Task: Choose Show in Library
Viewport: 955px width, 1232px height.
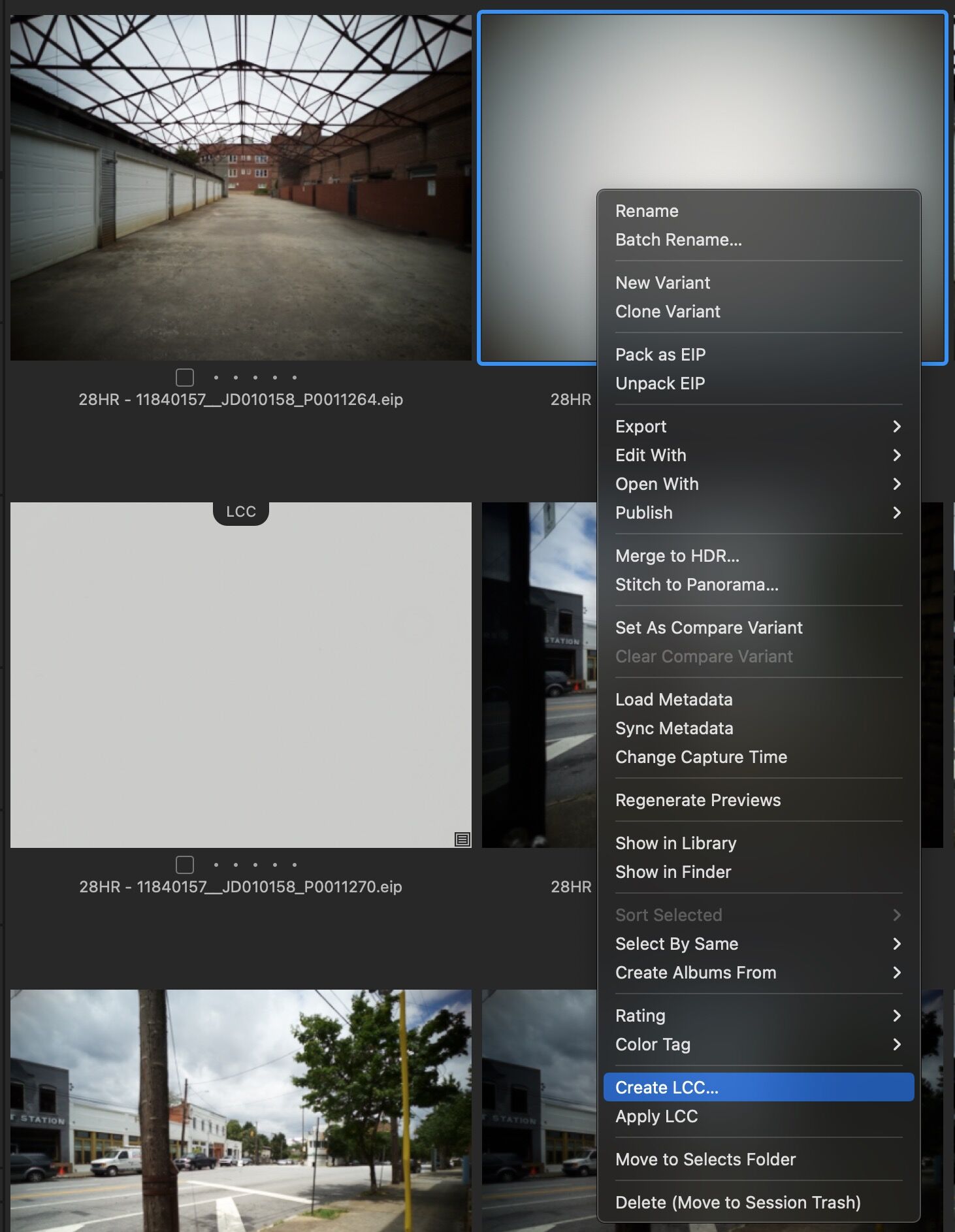Action: (758, 843)
